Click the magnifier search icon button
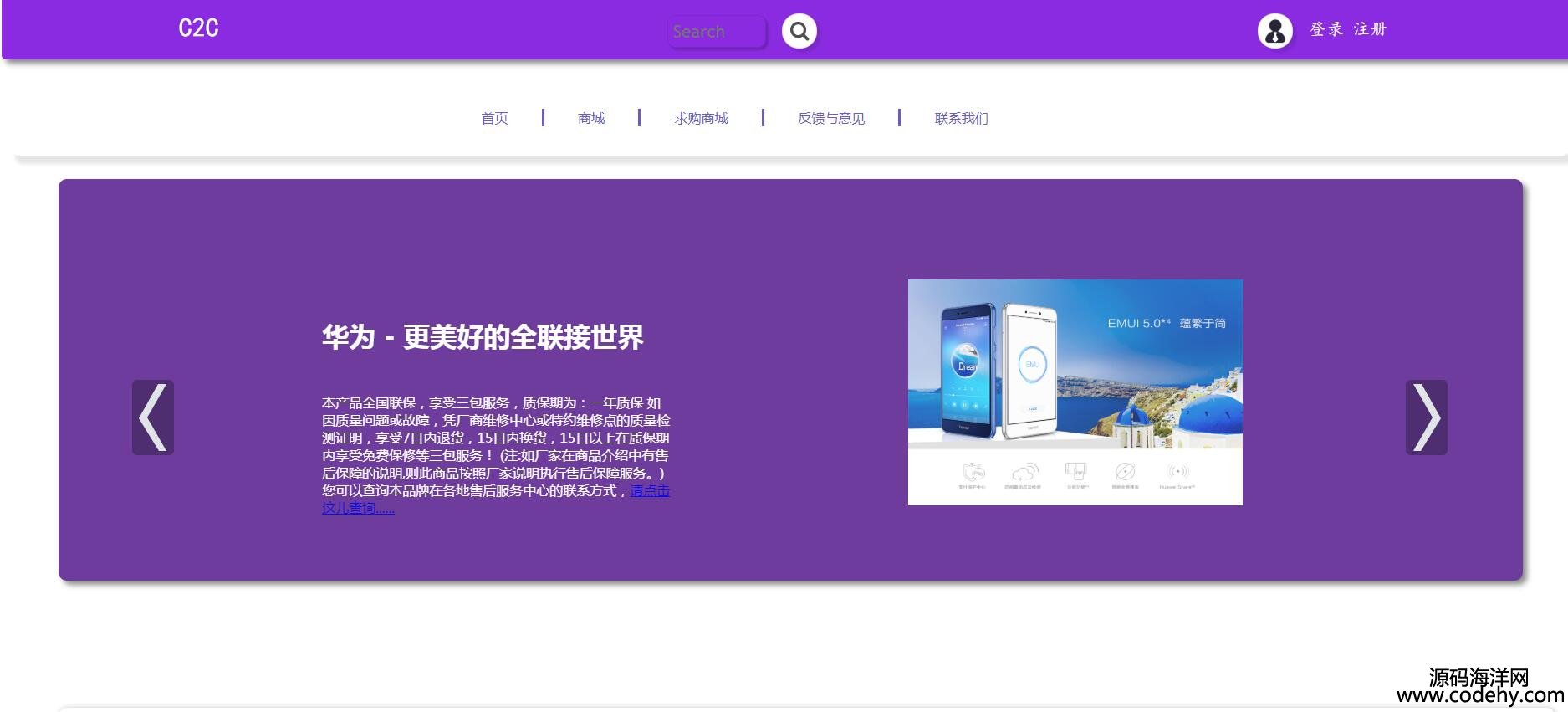Image resolution: width=1568 pixels, height=712 pixels. point(799,32)
